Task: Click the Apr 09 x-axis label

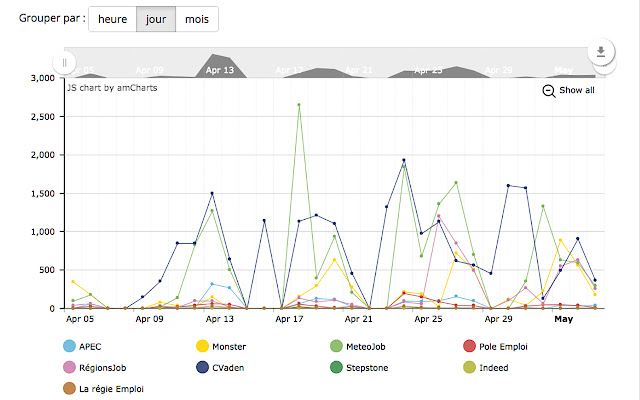Action: 149,319
